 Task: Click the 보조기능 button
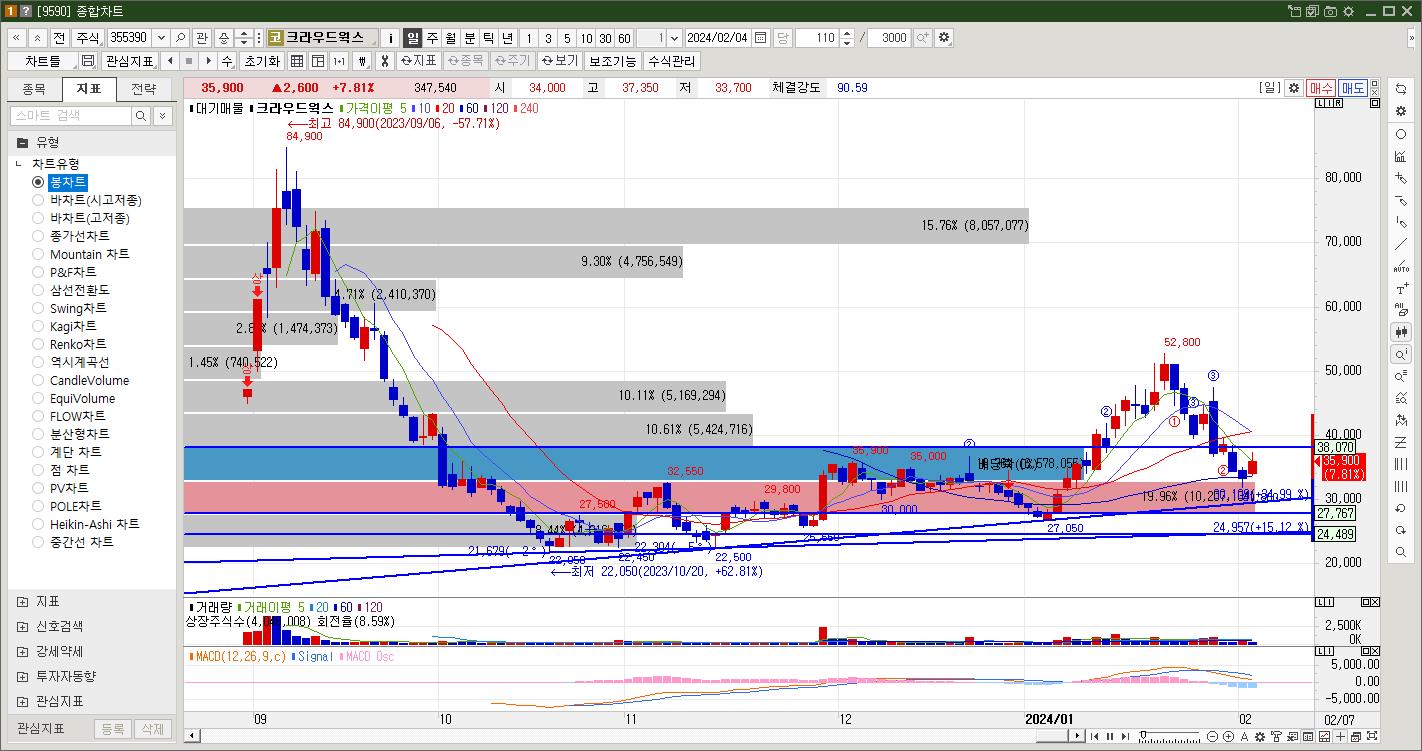612,61
